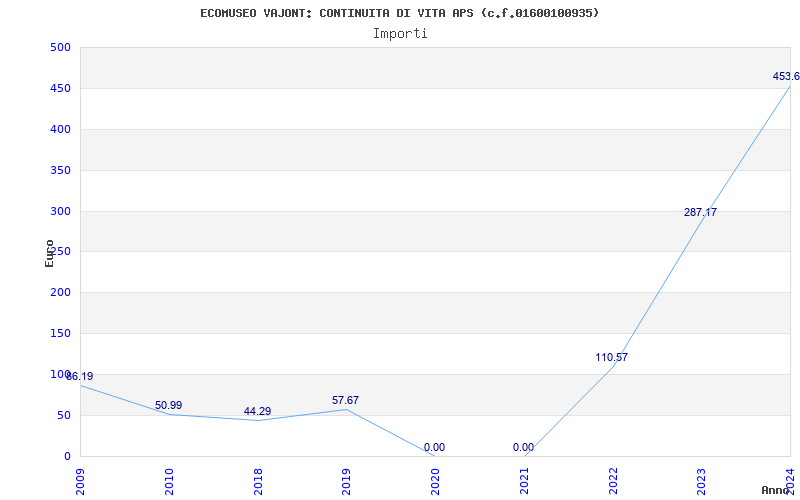Click the Euro y-axis title
This screenshot has height=500, width=800.
(49, 253)
